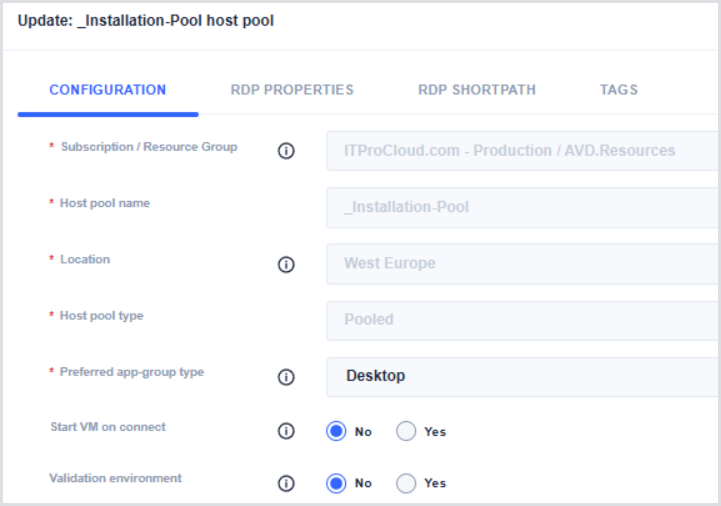Open the West Europe location field
The image size is (721, 506).
pyautogui.click(x=522, y=264)
